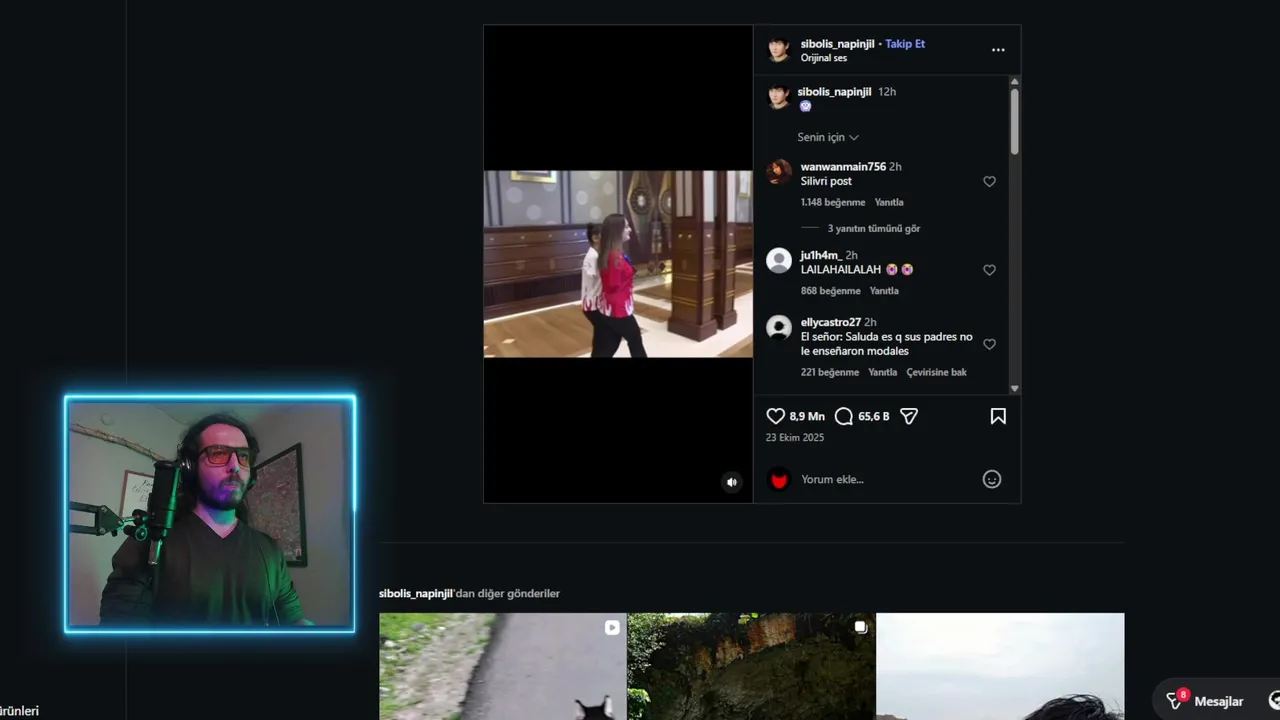This screenshot has height=720, width=1280.
Task: Open the third post thumbnail below
Action: tap(1000, 666)
